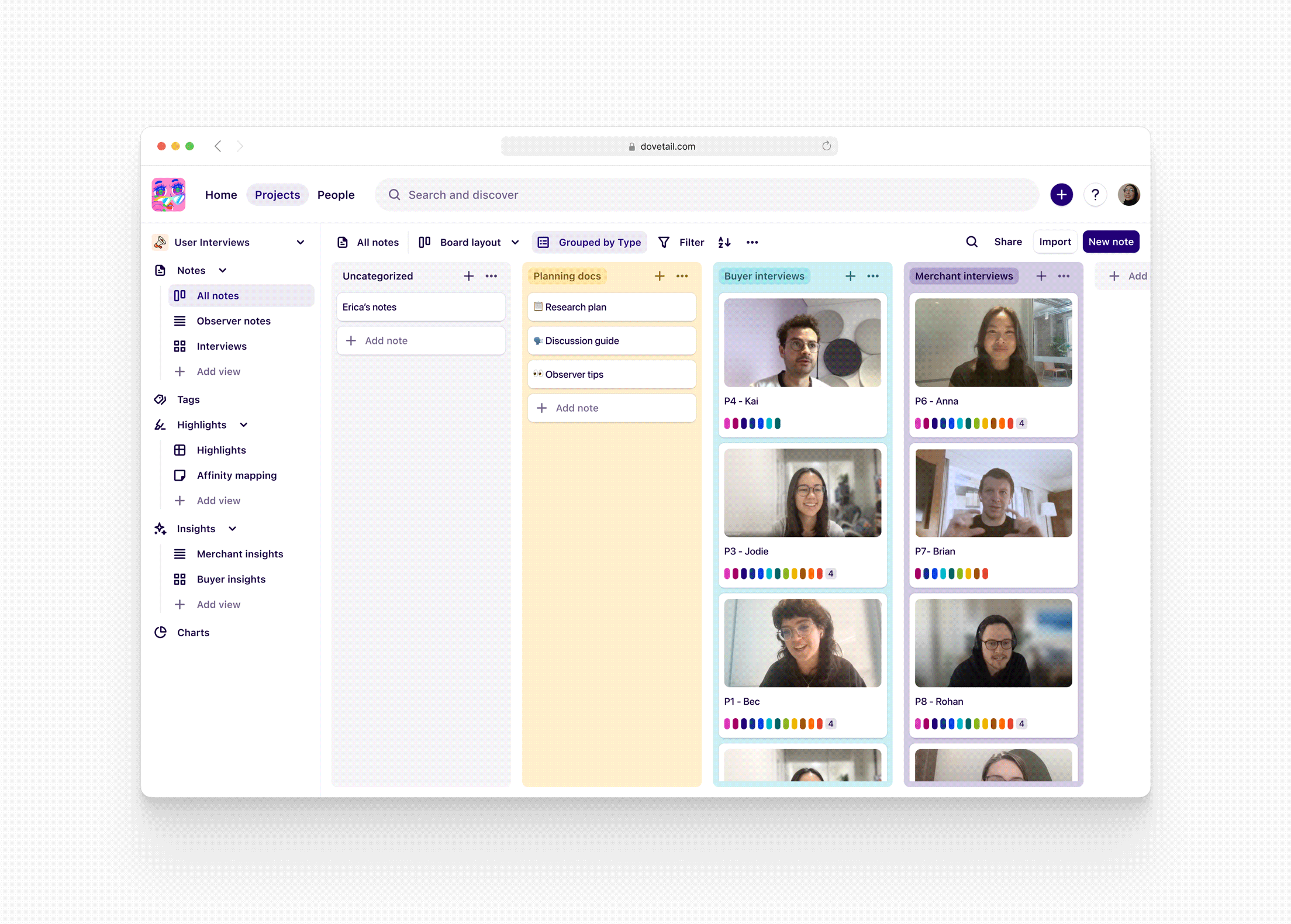The height and width of the screenshot is (924, 1291).
Task: Click the Filter funnel icon
Action: point(664,242)
